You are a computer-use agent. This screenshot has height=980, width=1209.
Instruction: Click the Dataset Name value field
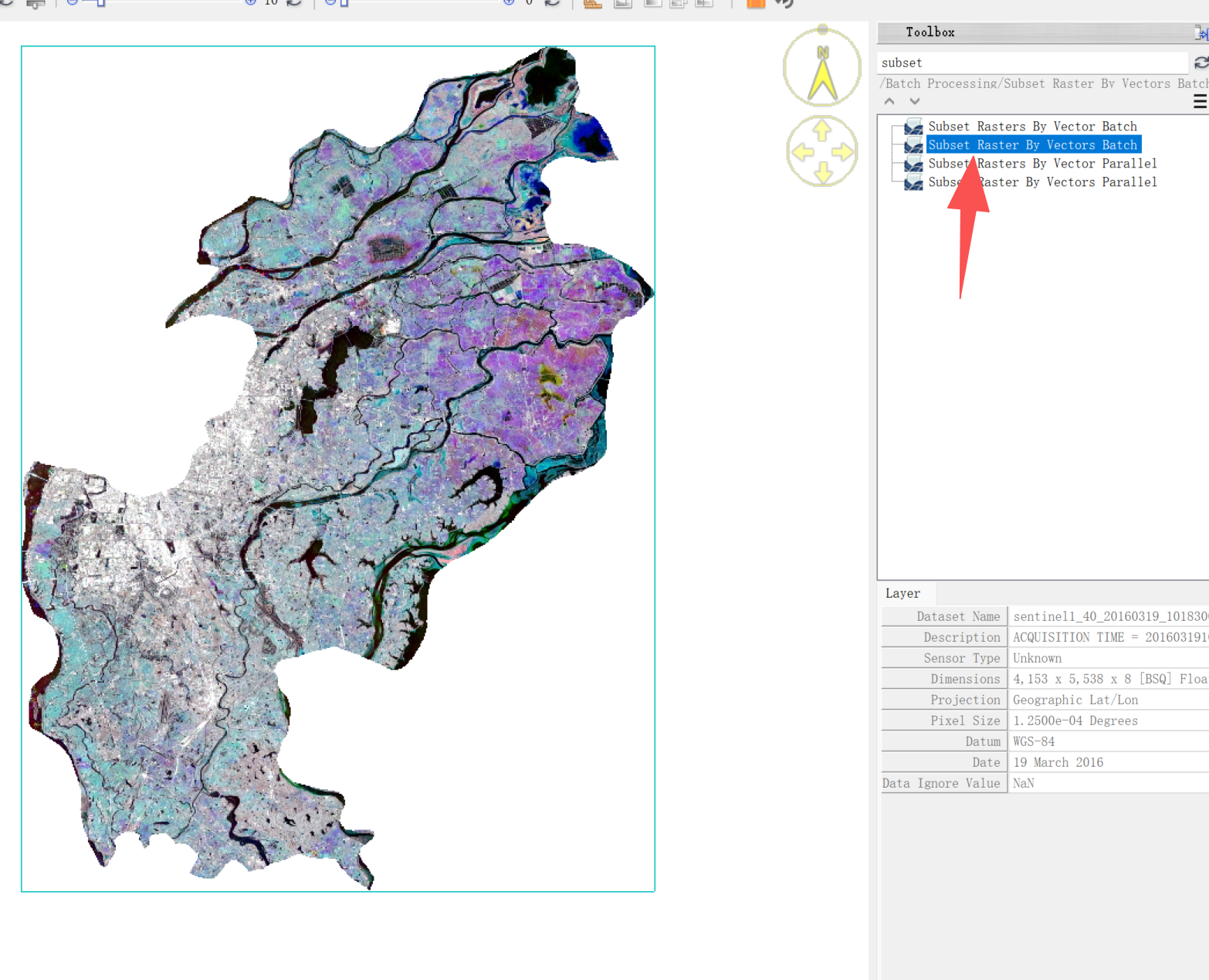[1109, 616]
